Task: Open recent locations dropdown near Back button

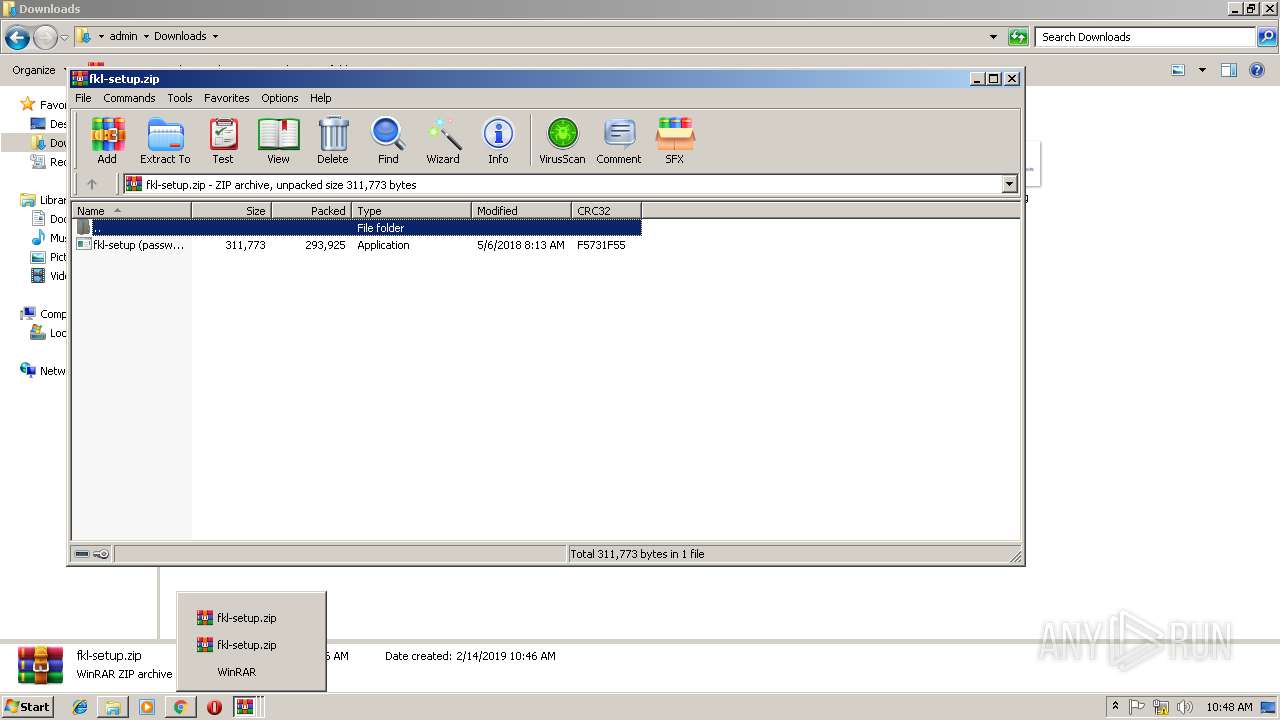Action: [64, 38]
